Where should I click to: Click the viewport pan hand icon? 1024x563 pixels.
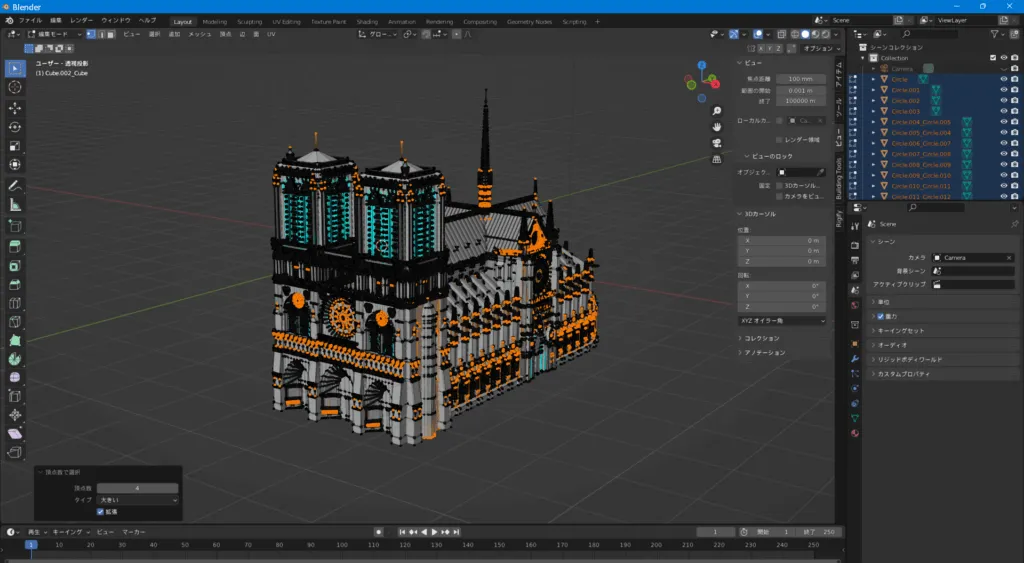[x=716, y=127]
